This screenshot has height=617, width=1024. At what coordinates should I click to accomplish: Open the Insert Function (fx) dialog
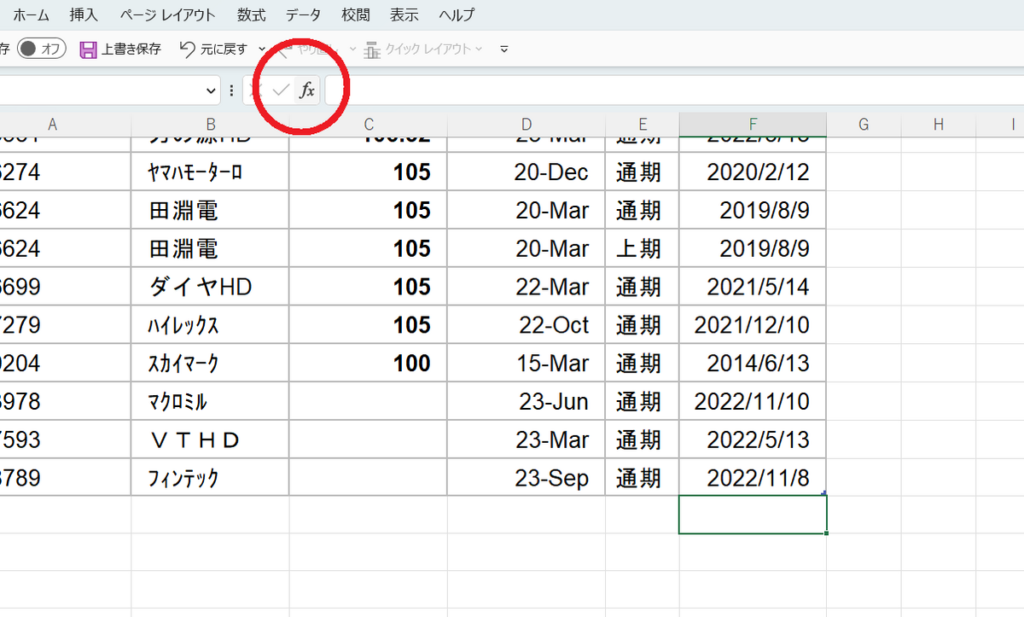tap(308, 89)
